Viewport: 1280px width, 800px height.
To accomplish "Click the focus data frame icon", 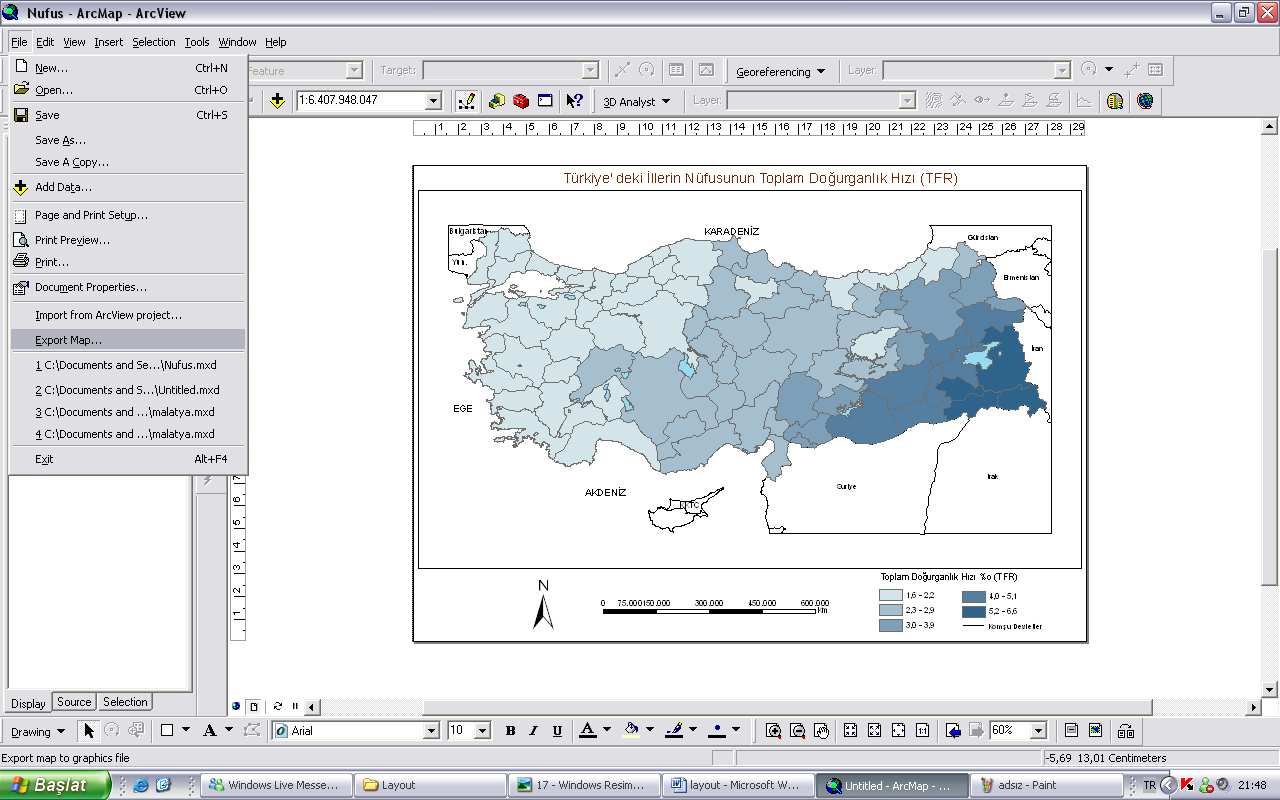I will (1095, 731).
